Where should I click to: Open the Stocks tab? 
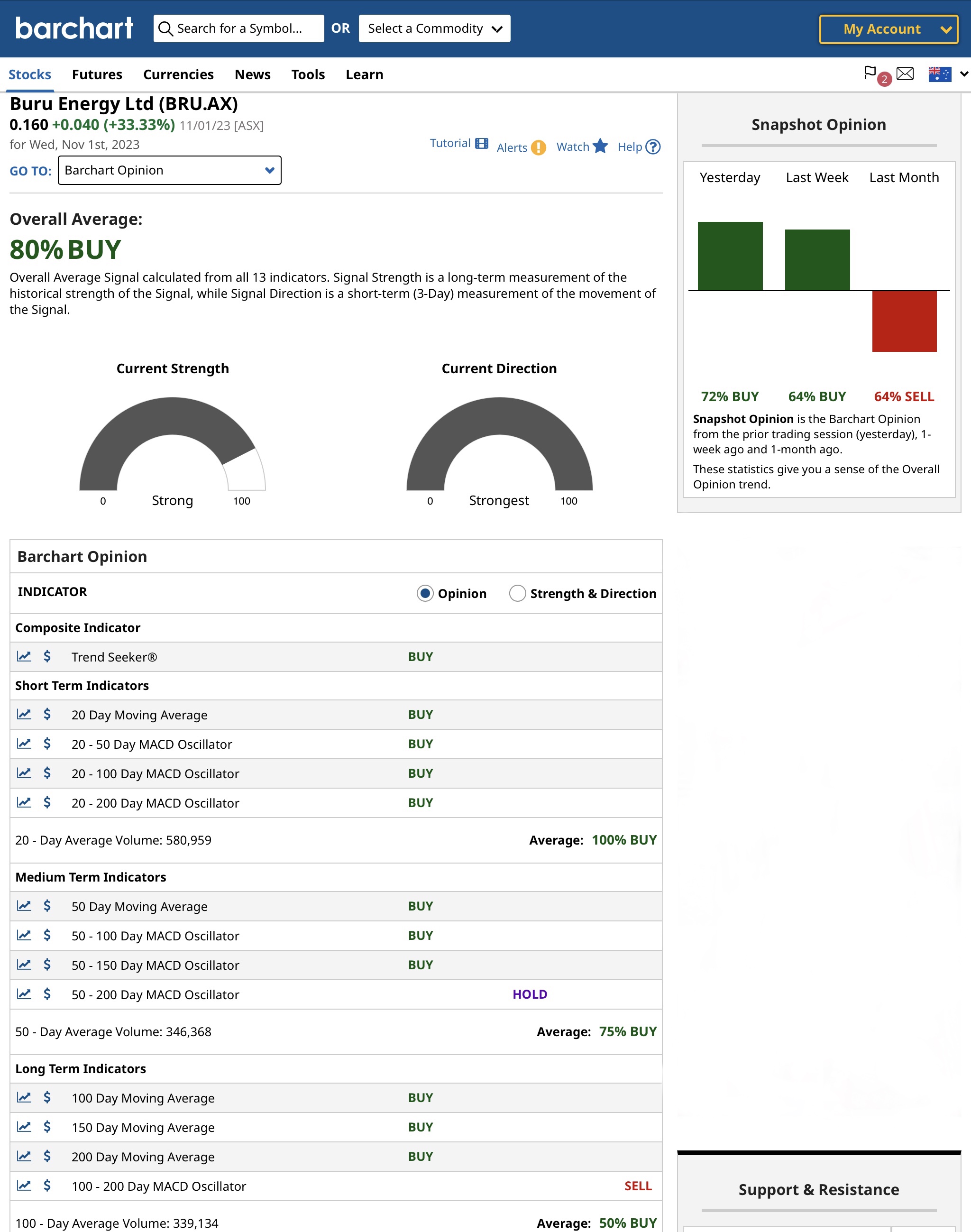[x=29, y=74]
